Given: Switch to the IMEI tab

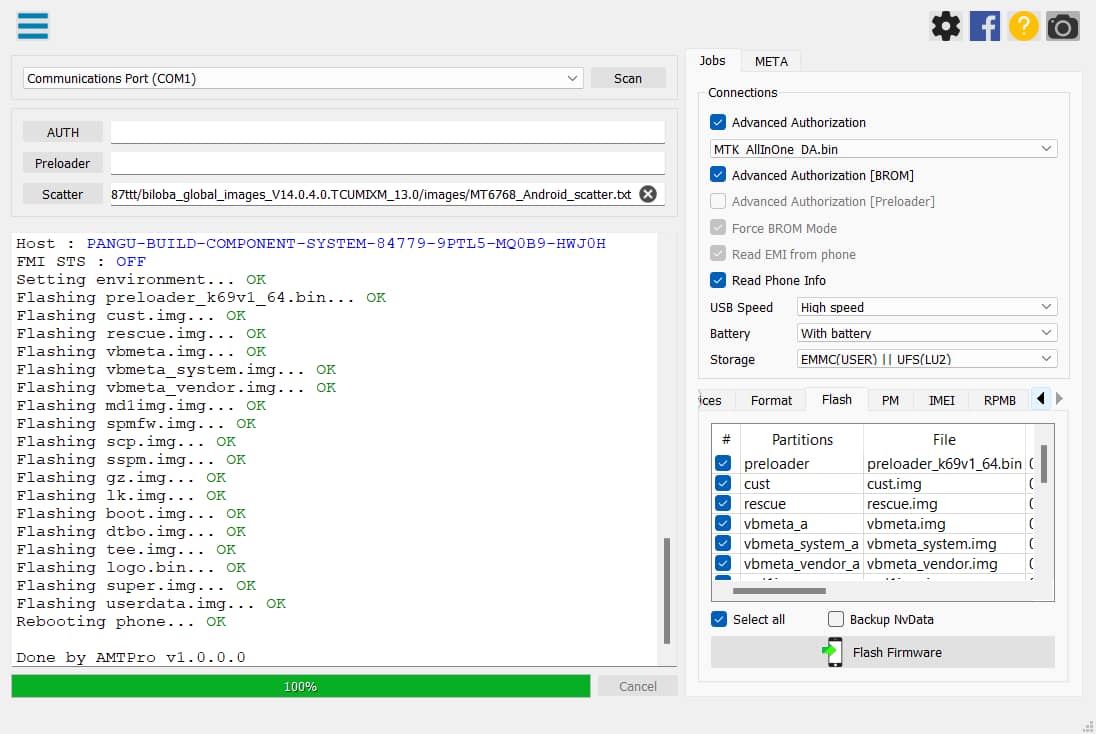Looking at the screenshot, I should (941, 401).
